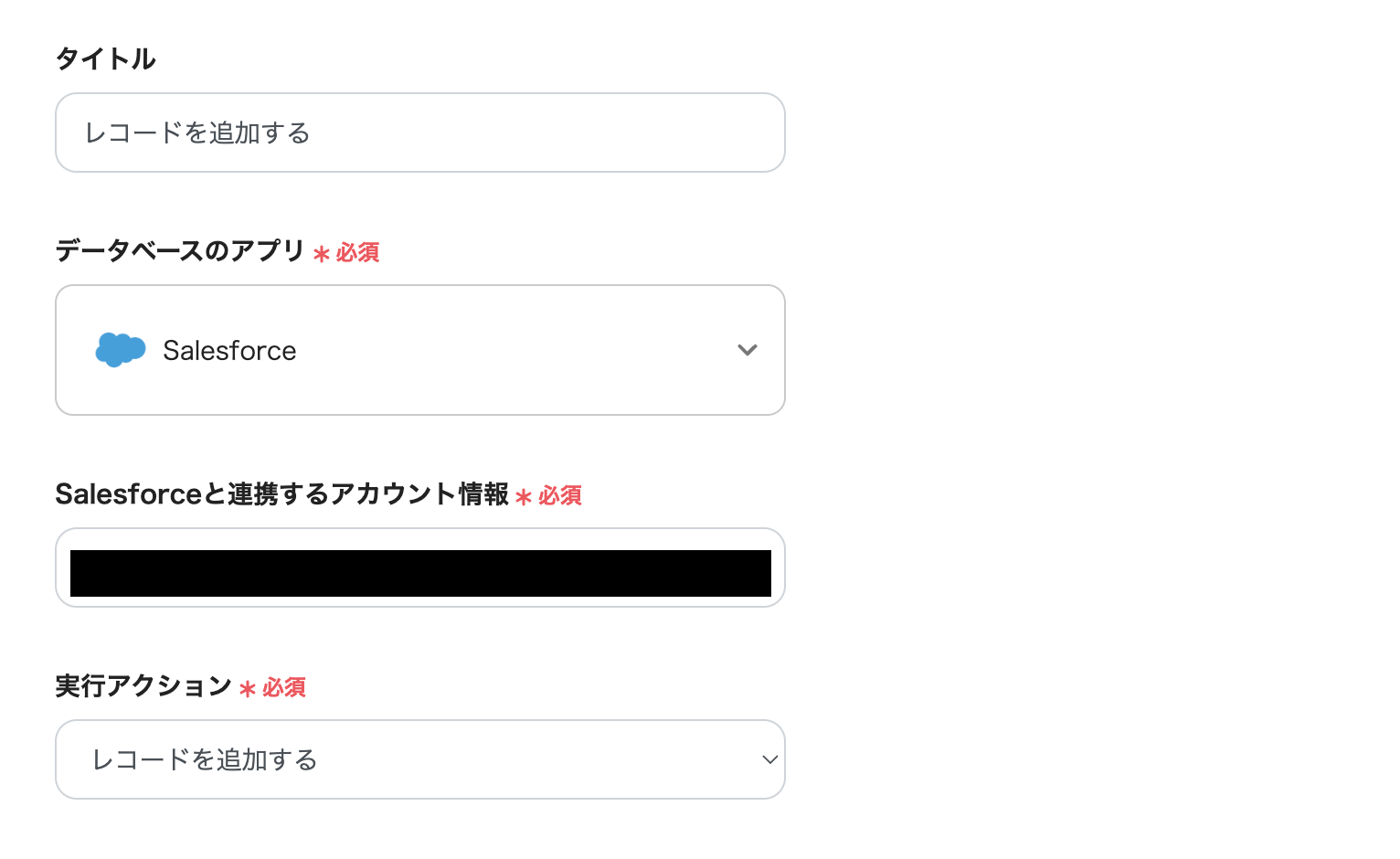Viewport: 1400px width, 859px height.
Task: Click the 必須 text near 実行アクション
Action: point(283,688)
